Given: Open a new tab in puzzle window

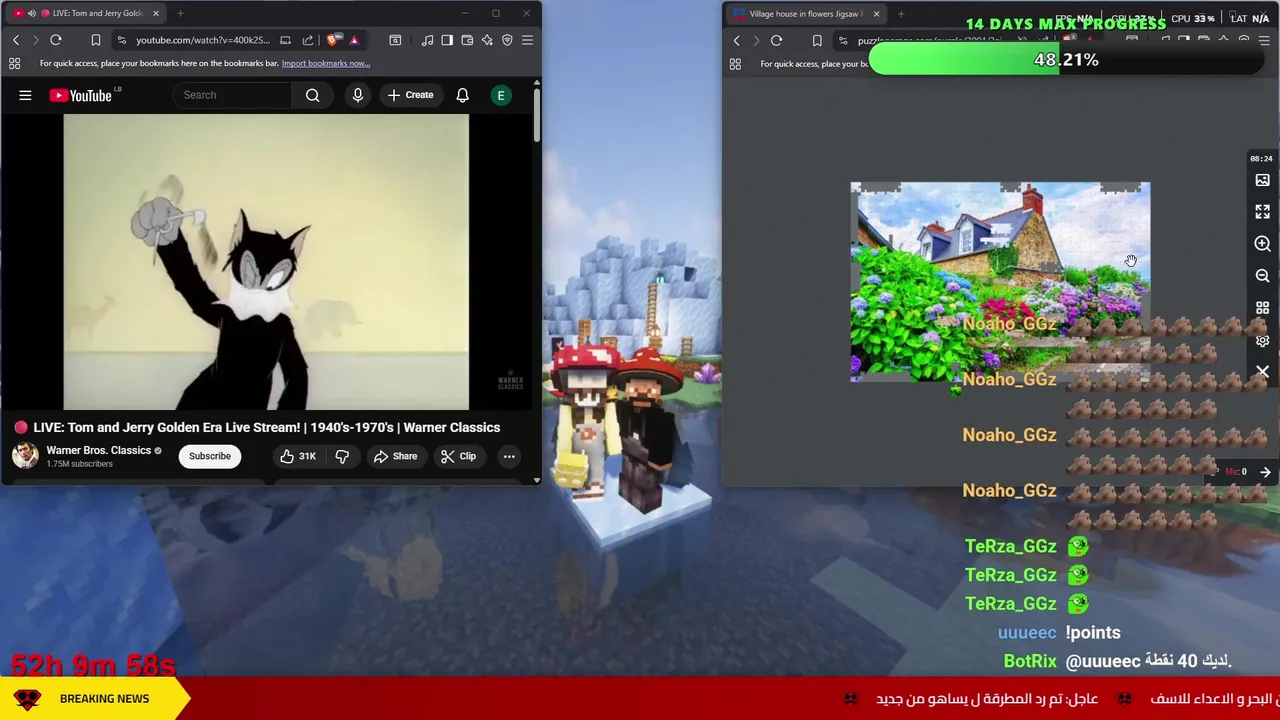Looking at the screenshot, I should 901,14.
